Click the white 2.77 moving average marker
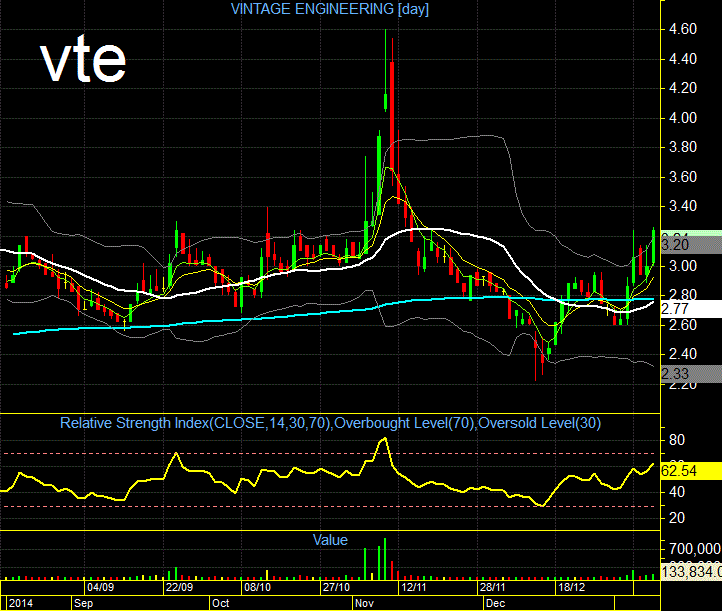Screen dimensions: 722x611 [691, 309]
